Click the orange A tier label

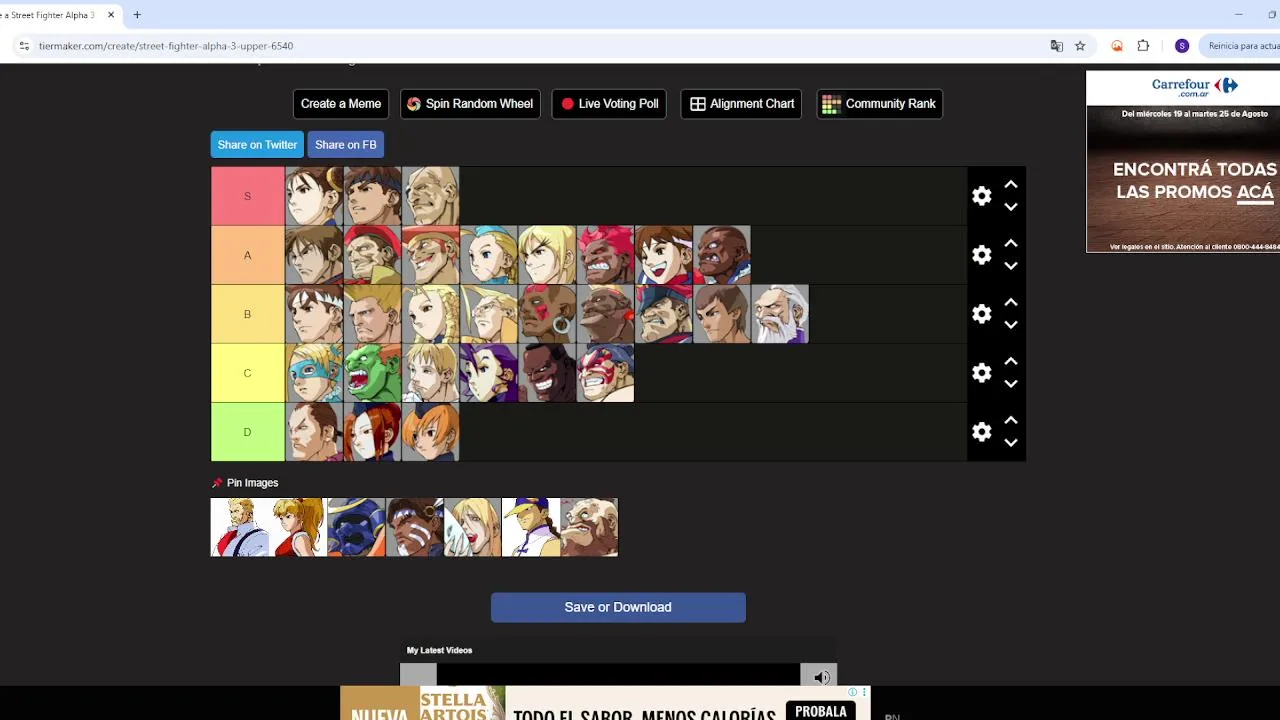point(248,255)
